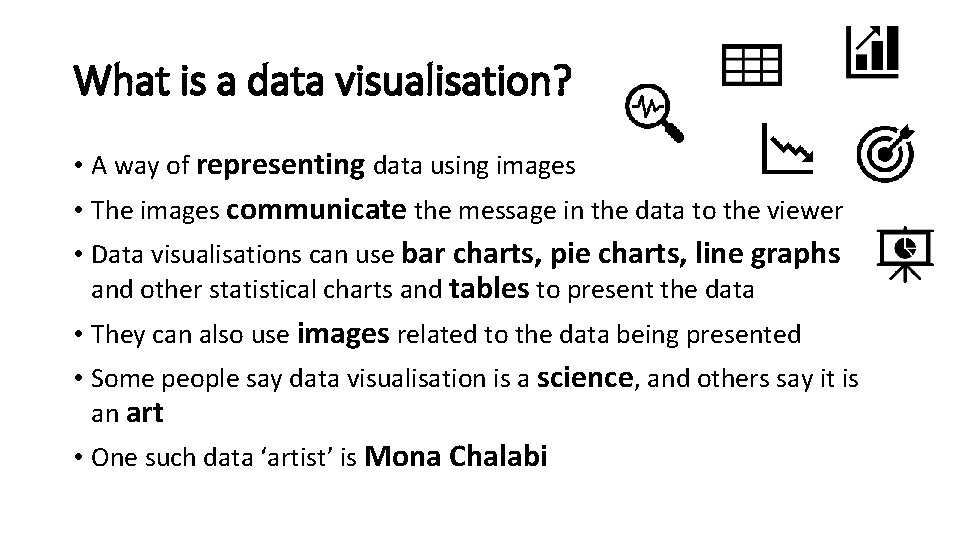Click the bar chart with arrow icon
960x540 pixels.
pos(873,52)
